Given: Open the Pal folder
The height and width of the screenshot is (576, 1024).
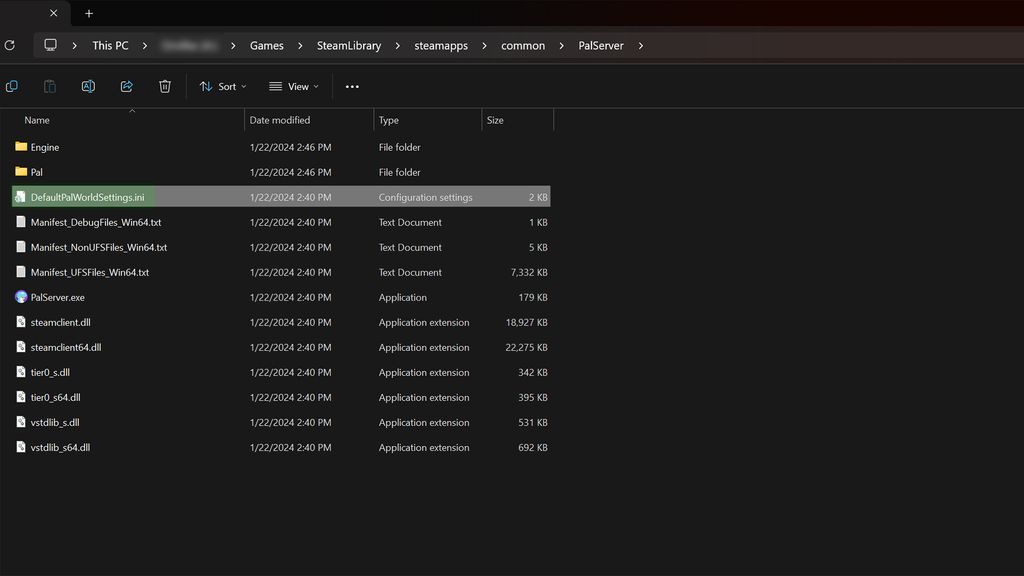Looking at the screenshot, I should (x=39, y=172).
